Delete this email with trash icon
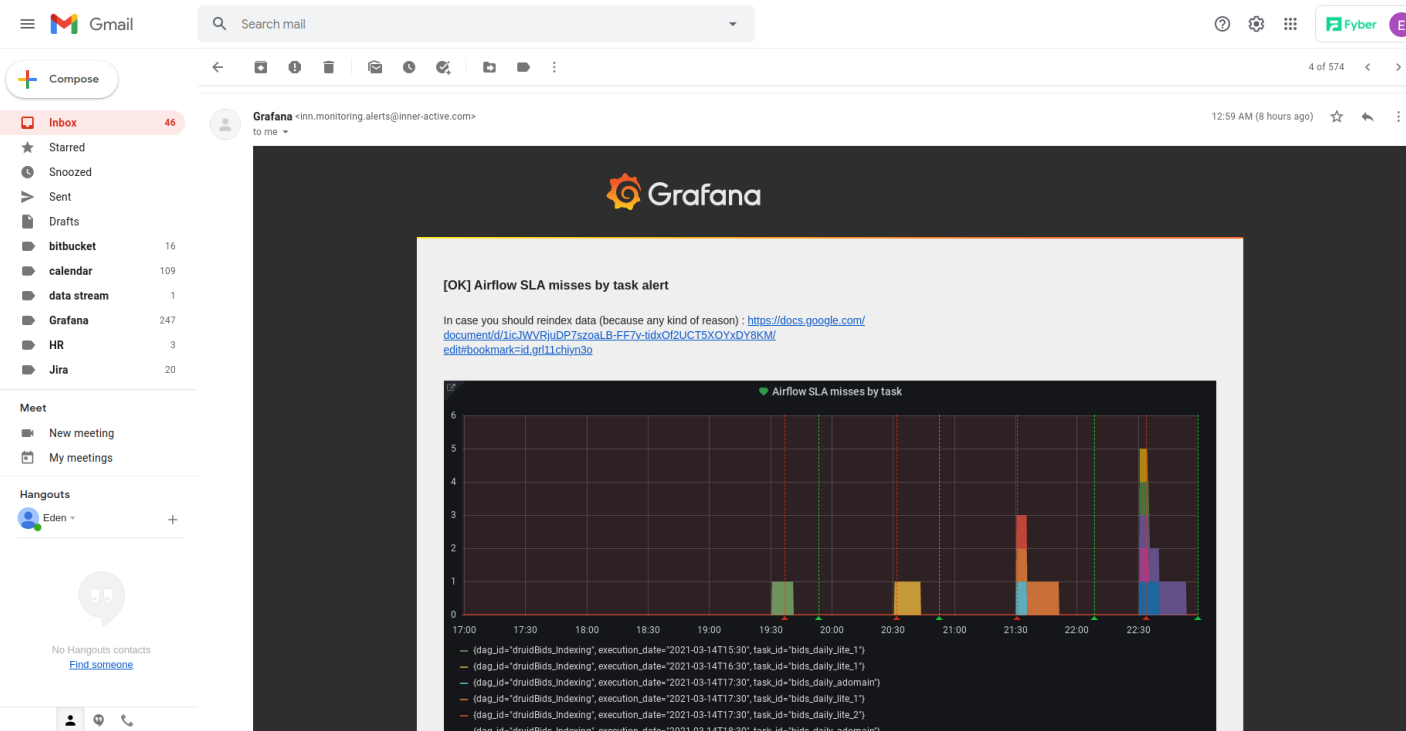This screenshot has height=731, width=1406. [328, 67]
